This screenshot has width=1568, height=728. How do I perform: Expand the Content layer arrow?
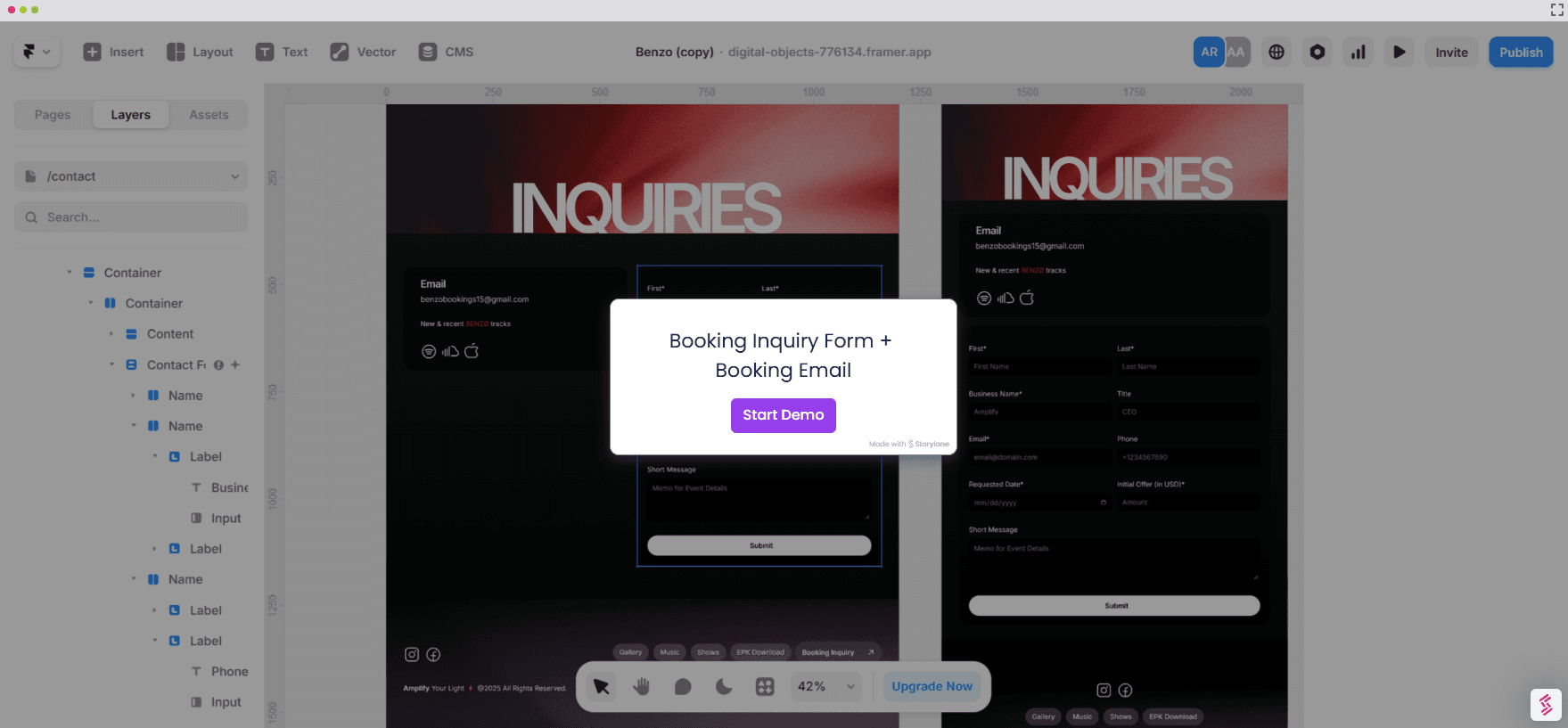point(111,334)
